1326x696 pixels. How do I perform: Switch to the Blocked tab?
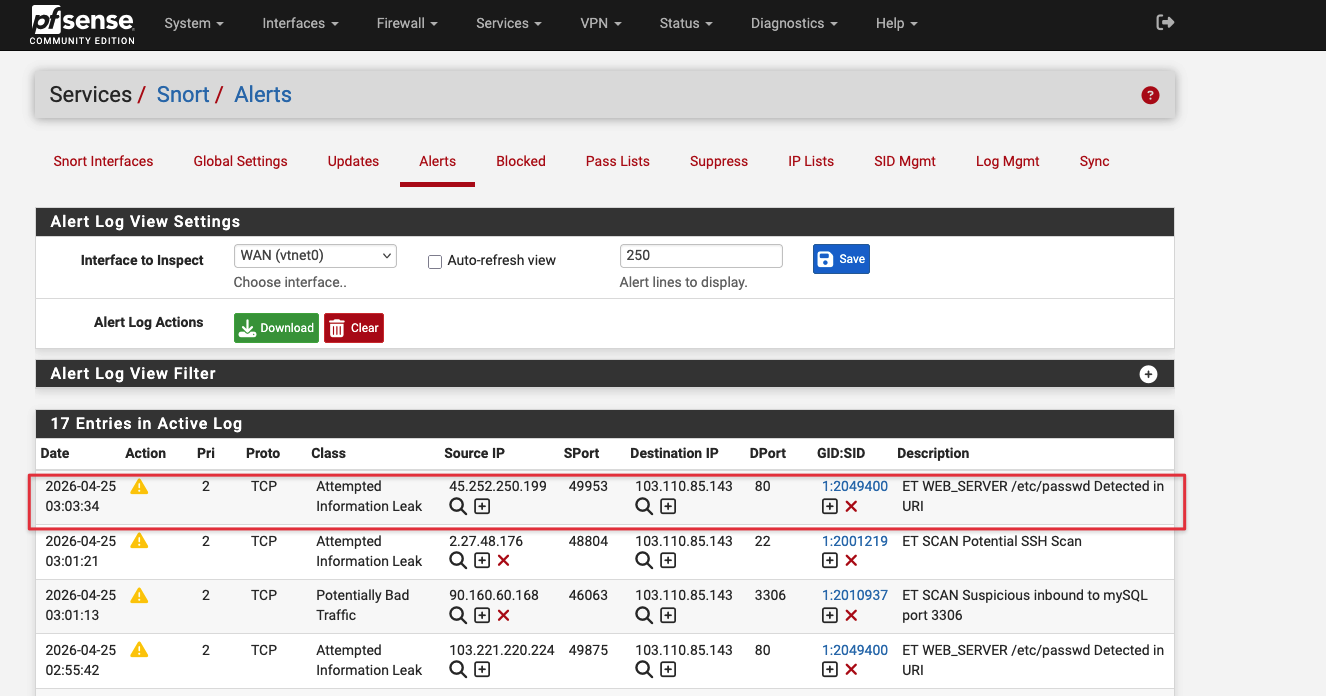[521, 161]
